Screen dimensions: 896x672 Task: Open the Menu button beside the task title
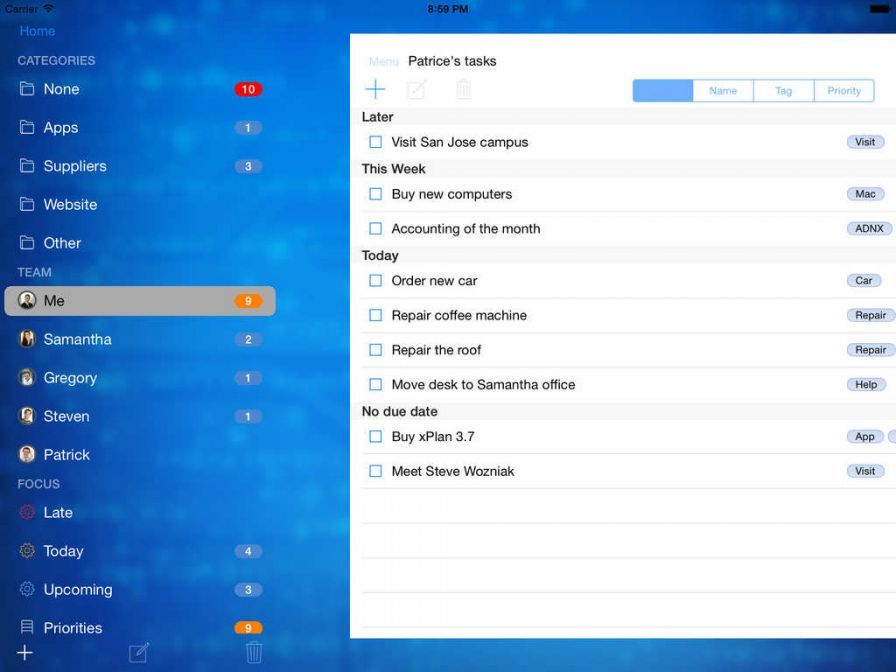[383, 62]
